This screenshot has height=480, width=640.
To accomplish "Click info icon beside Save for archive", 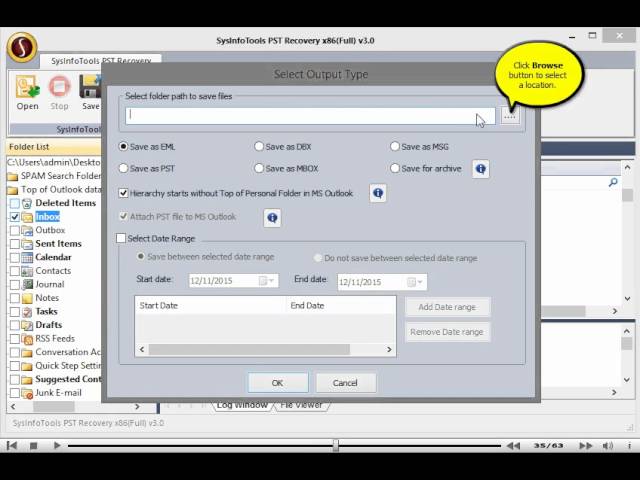I will 481,169.
